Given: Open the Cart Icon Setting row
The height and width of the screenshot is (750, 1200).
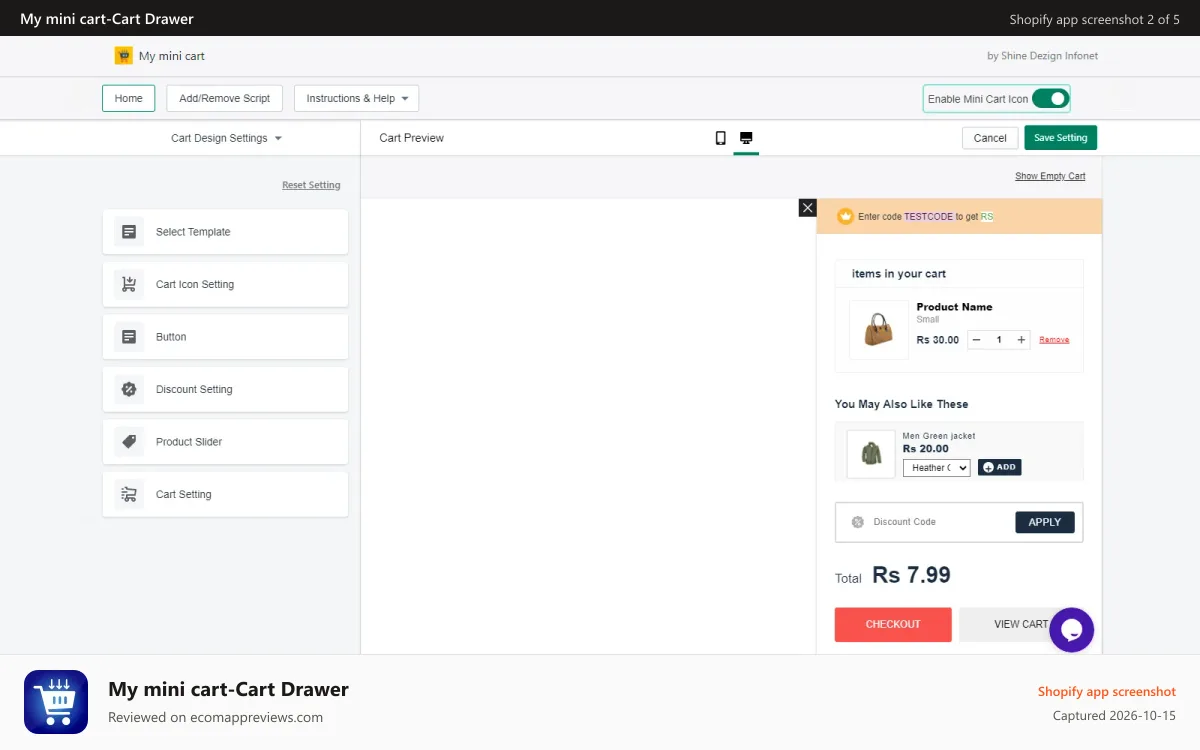Looking at the screenshot, I should [225, 284].
